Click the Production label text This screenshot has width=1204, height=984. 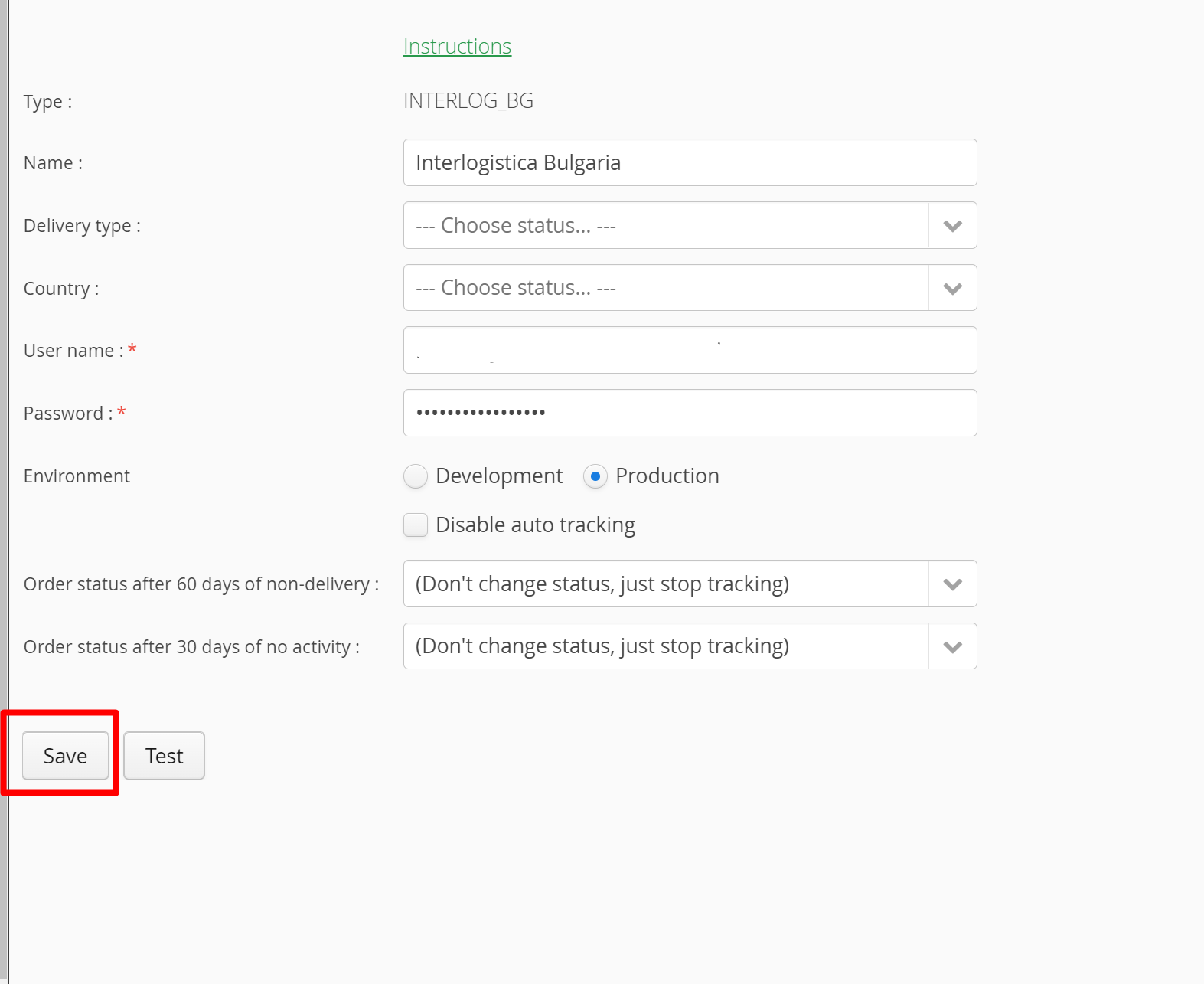coord(667,476)
